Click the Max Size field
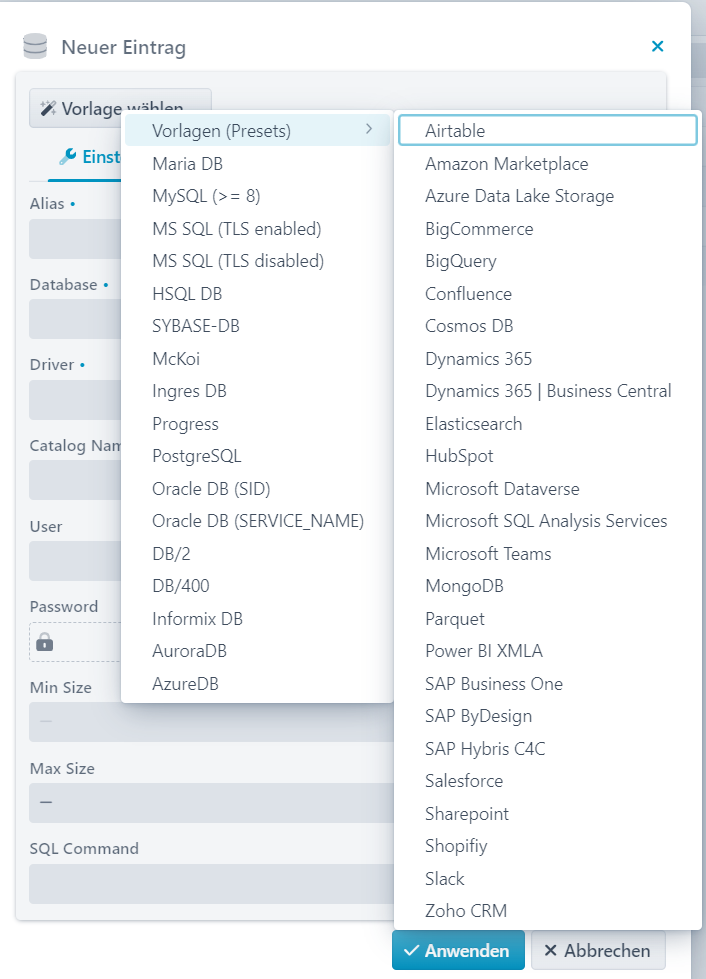The width and height of the screenshot is (706, 979). click(x=212, y=803)
